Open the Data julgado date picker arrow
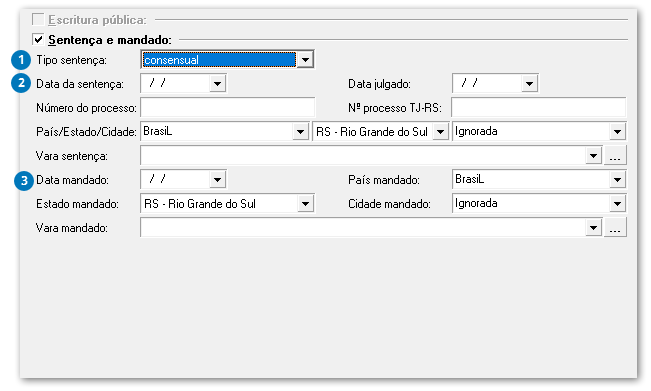This screenshot has height=391, width=651. coord(529,84)
